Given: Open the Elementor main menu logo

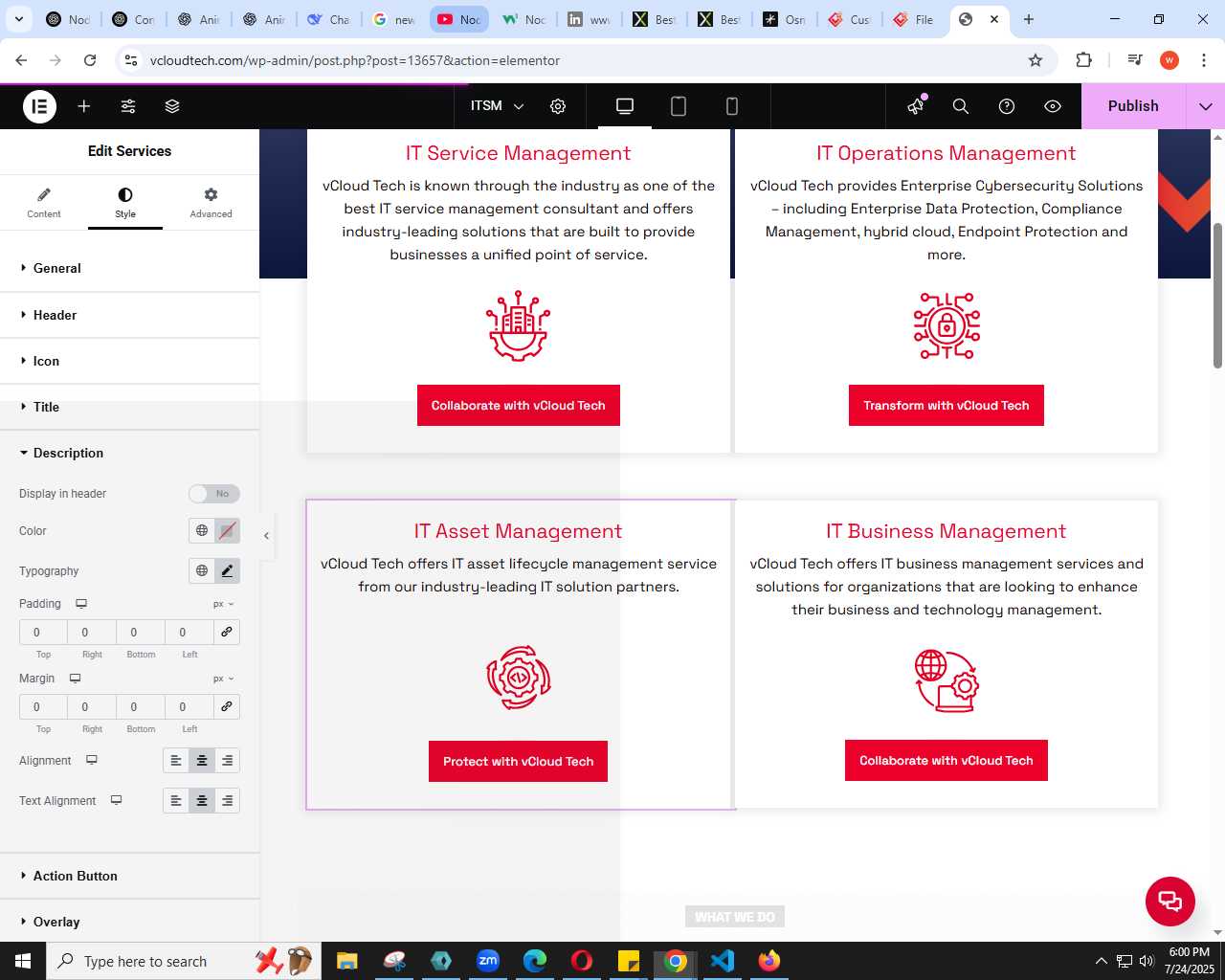Looking at the screenshot, I should coord(39,106).
